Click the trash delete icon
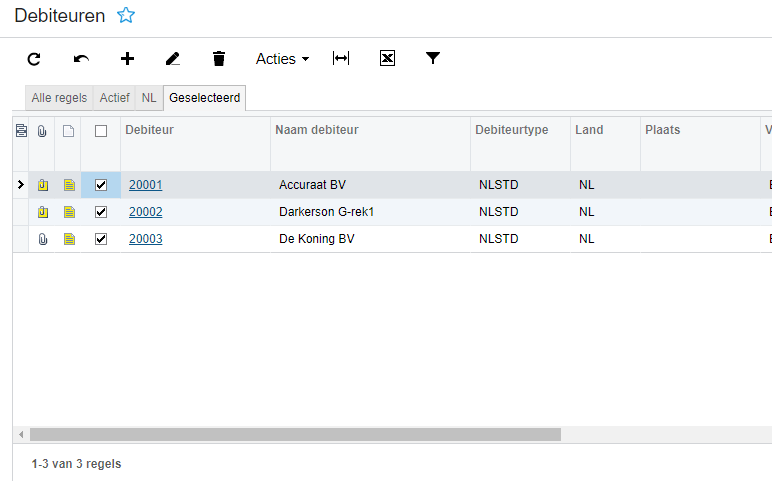This screenshot has height=481, width=772. tap(219, 59)
